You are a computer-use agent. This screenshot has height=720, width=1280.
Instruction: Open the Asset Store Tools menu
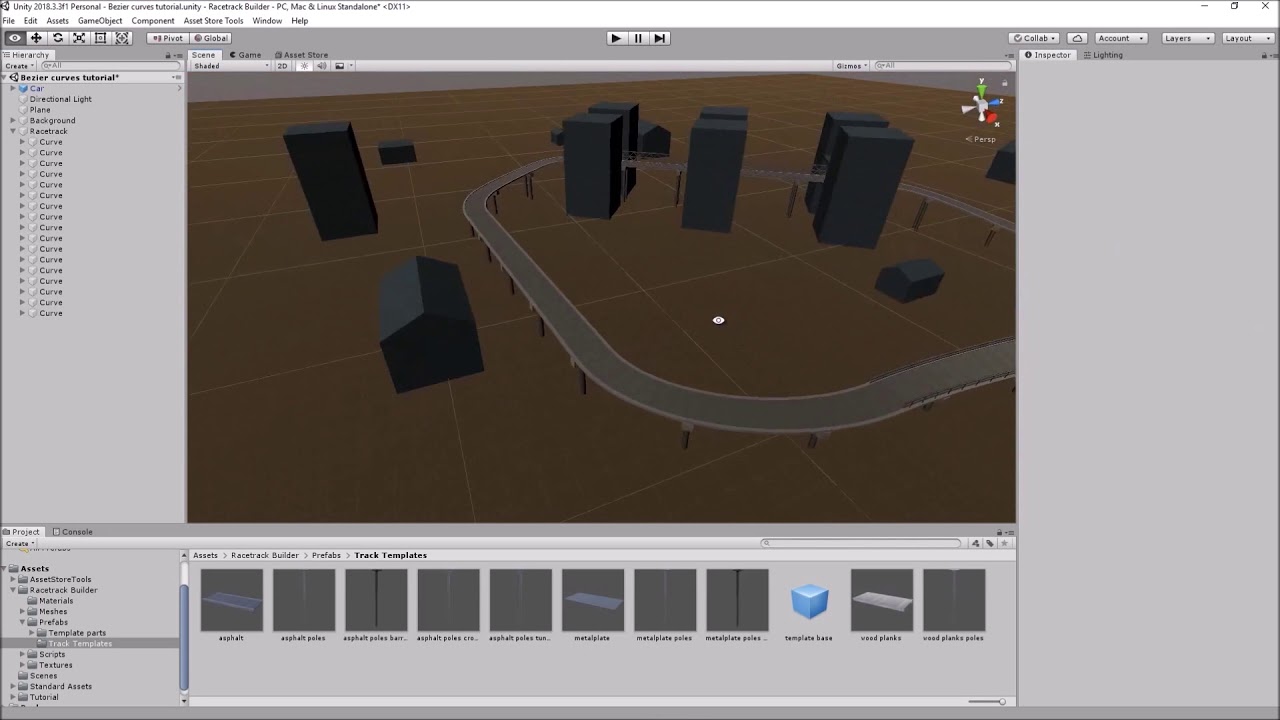click(213, 20)
